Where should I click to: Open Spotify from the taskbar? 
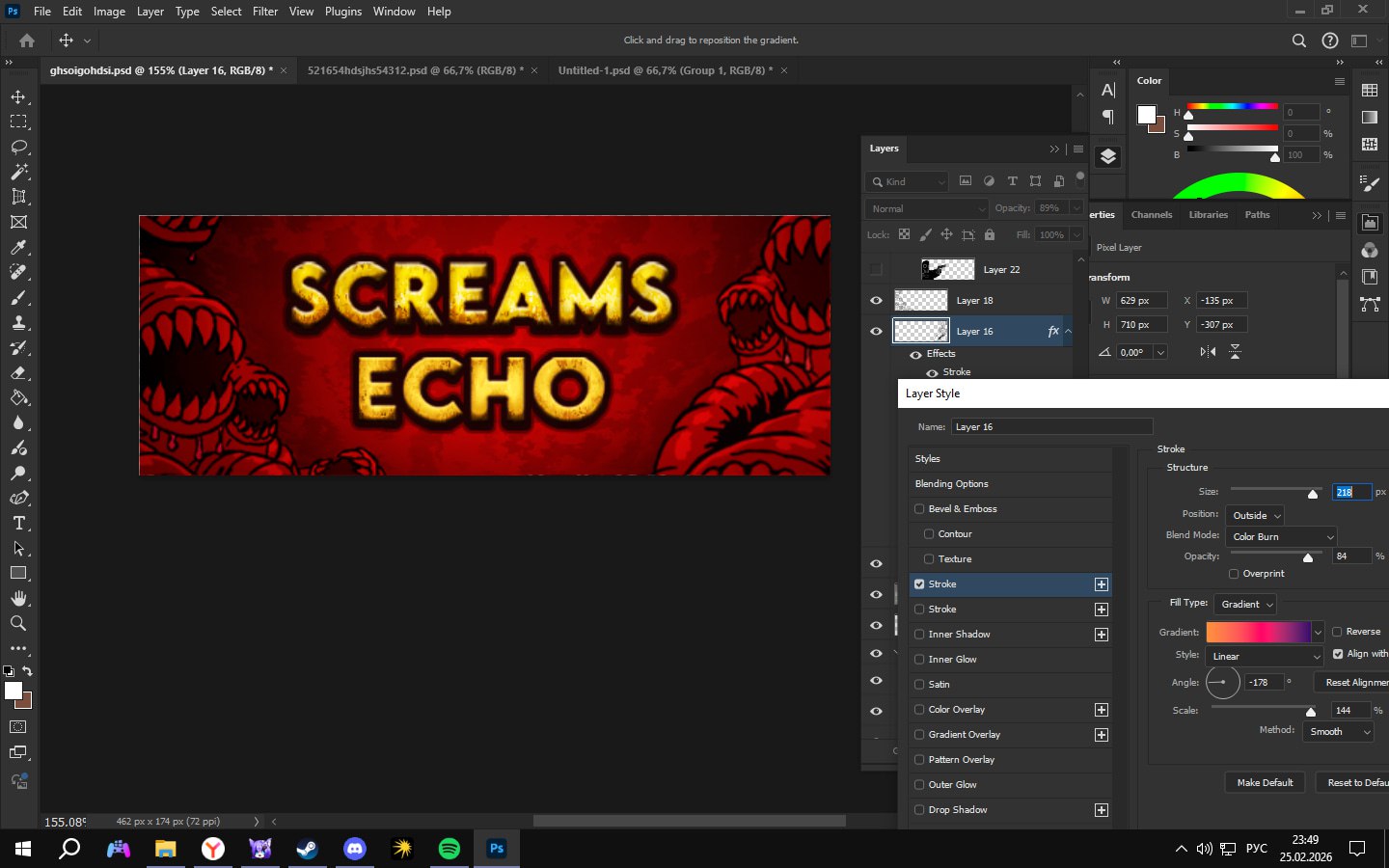pyautogui.click(x=449, y=849)
